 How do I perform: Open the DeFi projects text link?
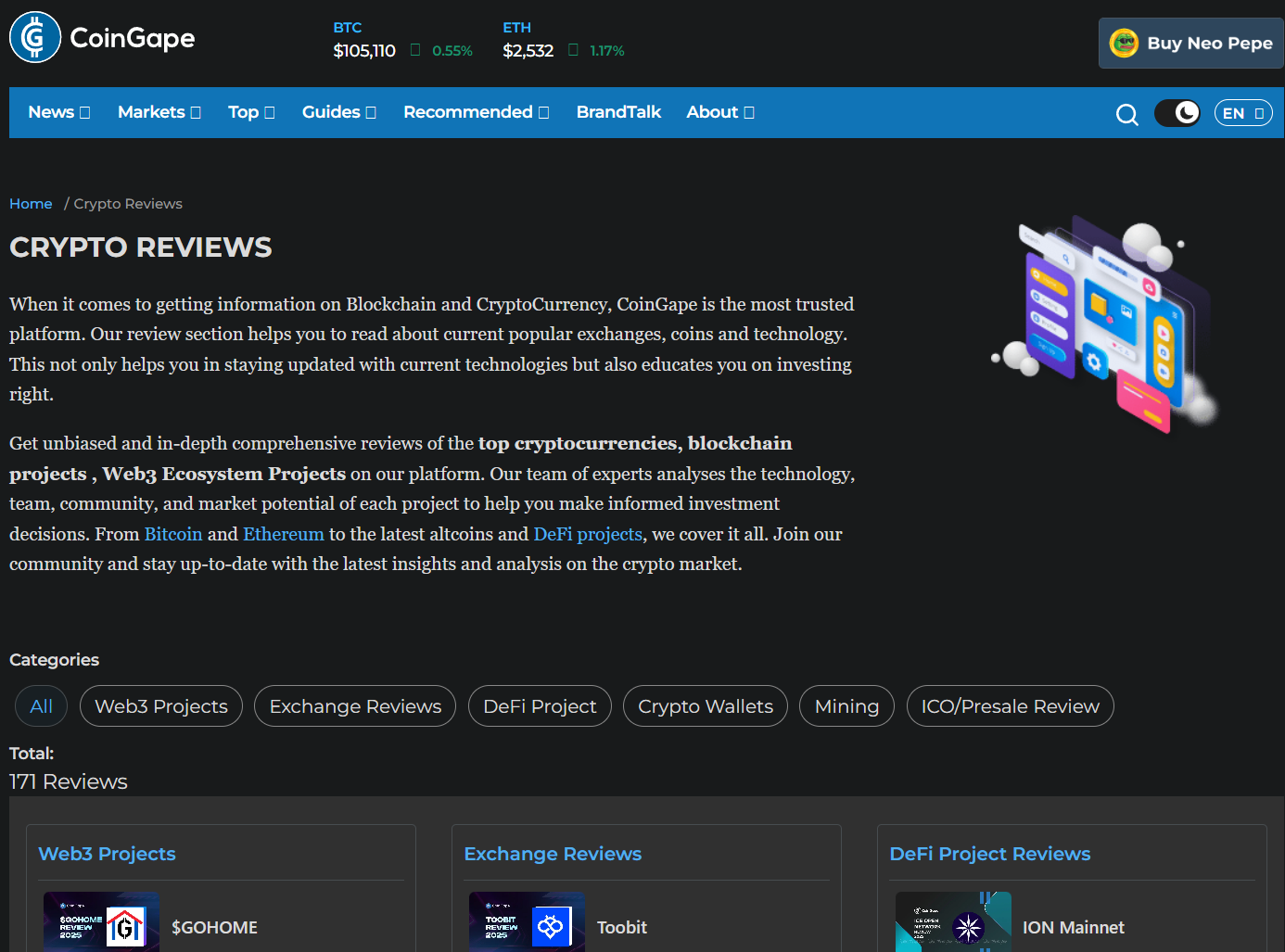[x=588, y=534]
